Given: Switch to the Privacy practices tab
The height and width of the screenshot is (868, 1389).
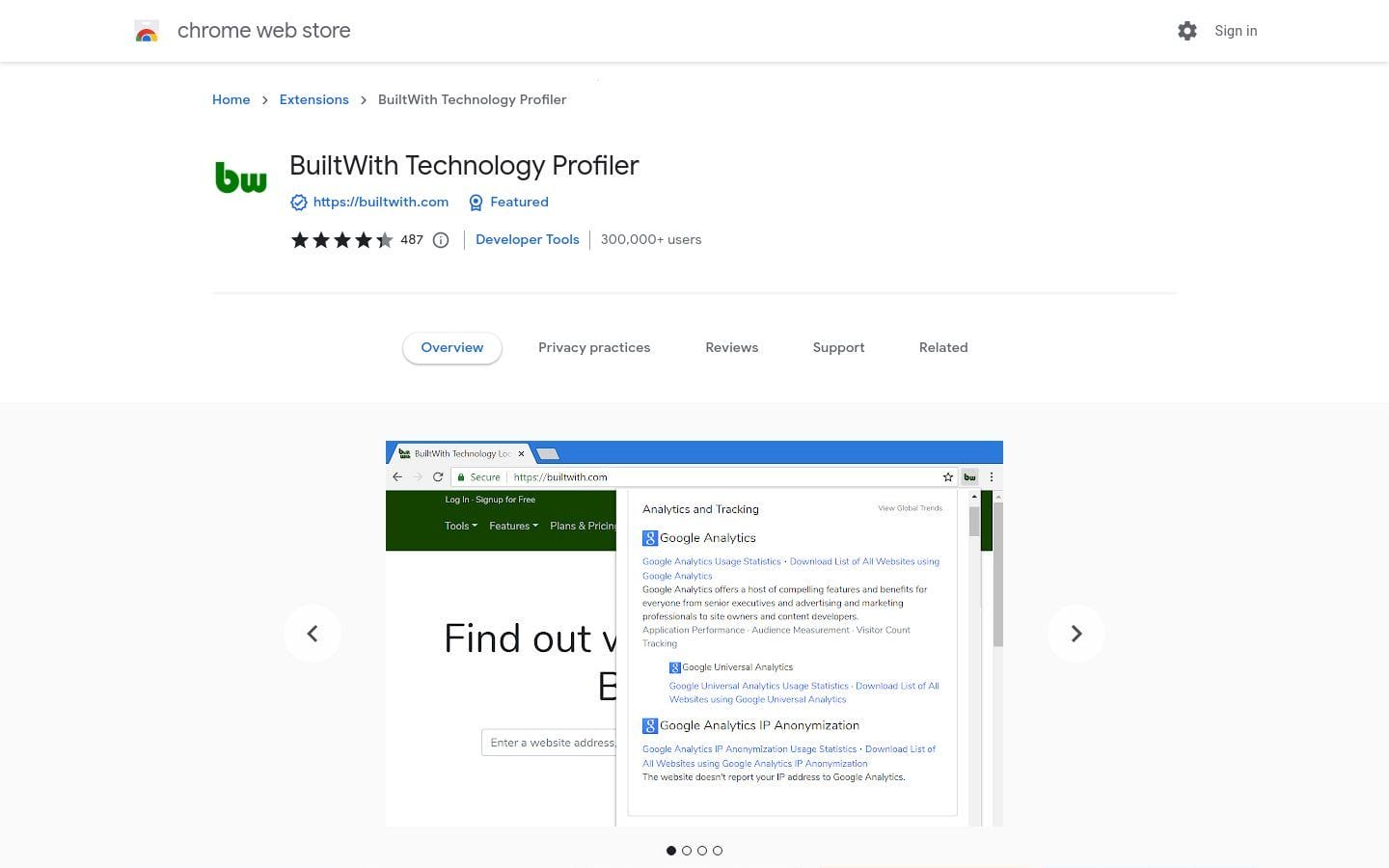Looking at the screenshot, I should [594, 347].
